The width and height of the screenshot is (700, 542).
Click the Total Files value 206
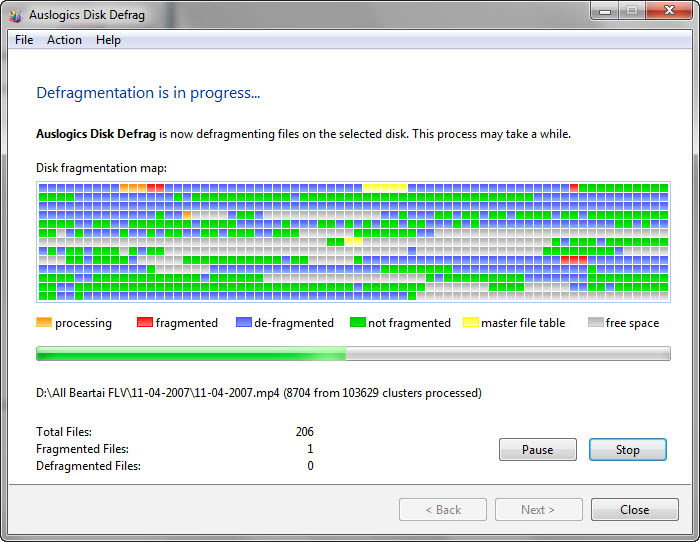click(x=304, y=432)
